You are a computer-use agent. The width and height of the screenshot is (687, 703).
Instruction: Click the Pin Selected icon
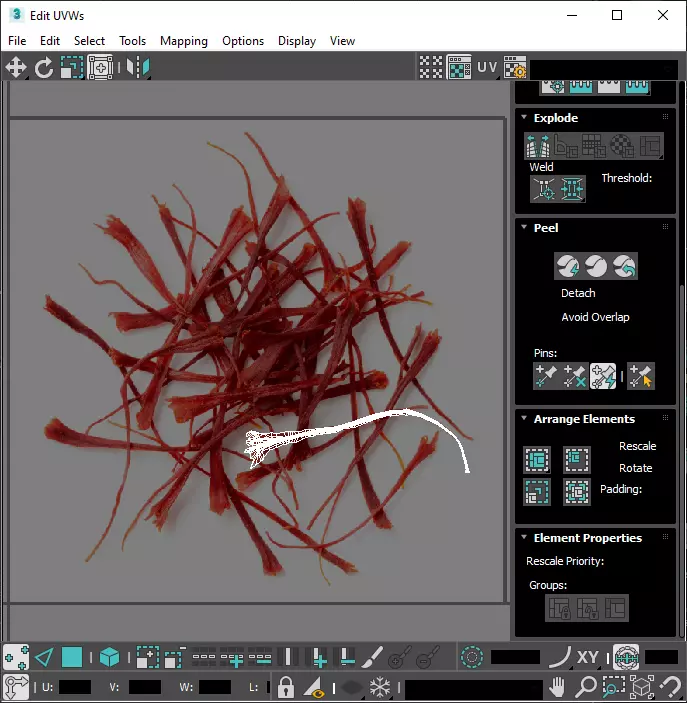(546, 376)
